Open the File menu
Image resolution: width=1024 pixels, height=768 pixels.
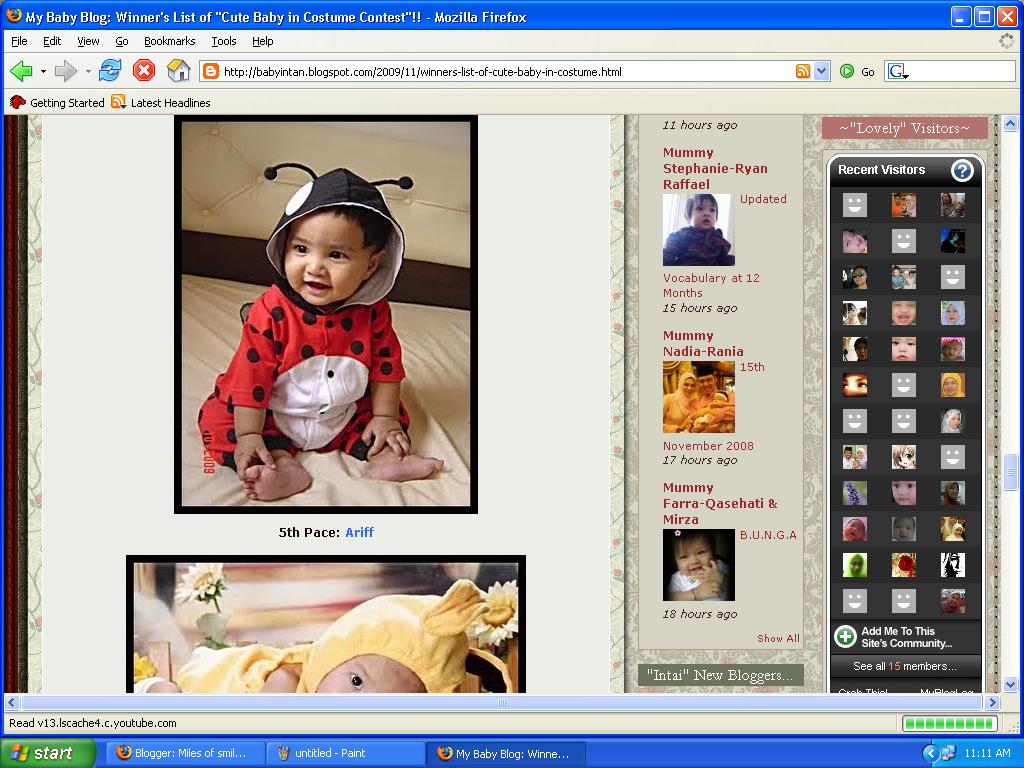(x=19, y=41)
